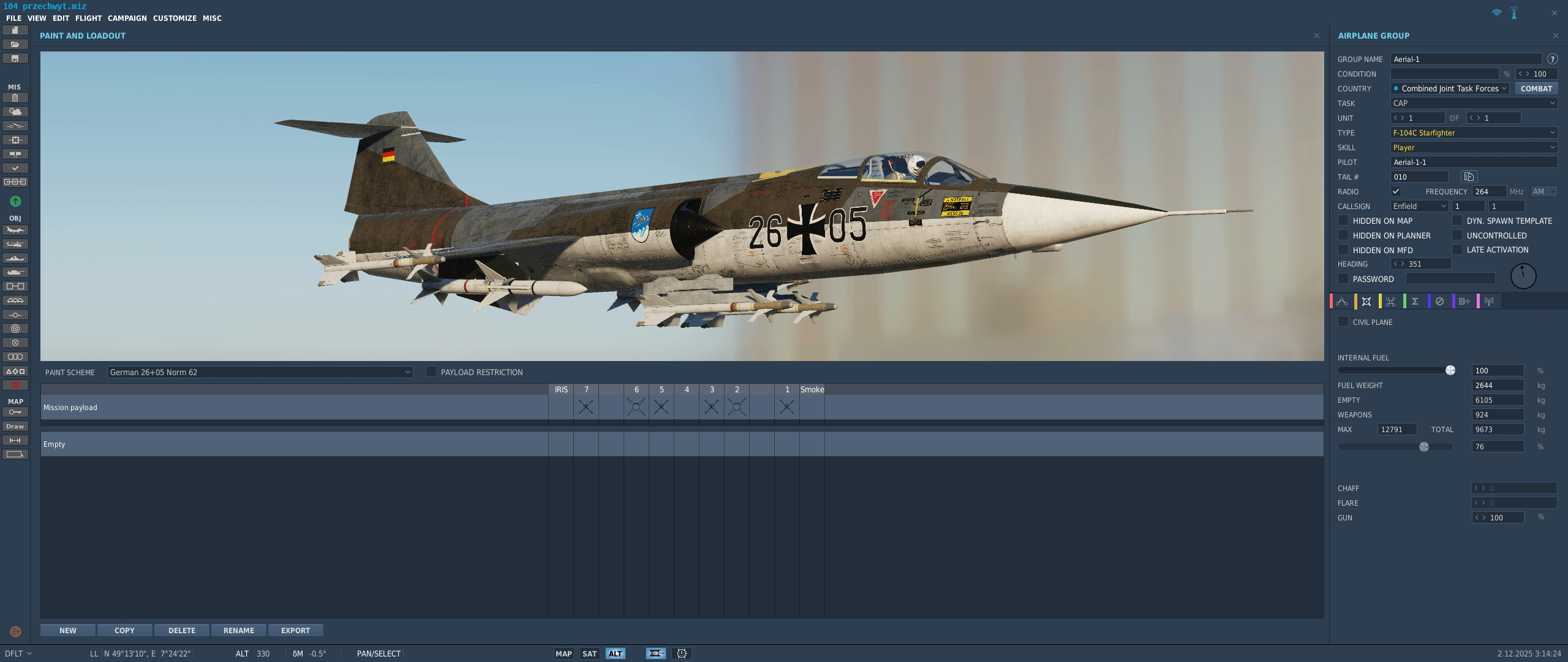Open the CUSTOMIZE menu
Screen dimensions: 1568x662
[x=175, y=18]
